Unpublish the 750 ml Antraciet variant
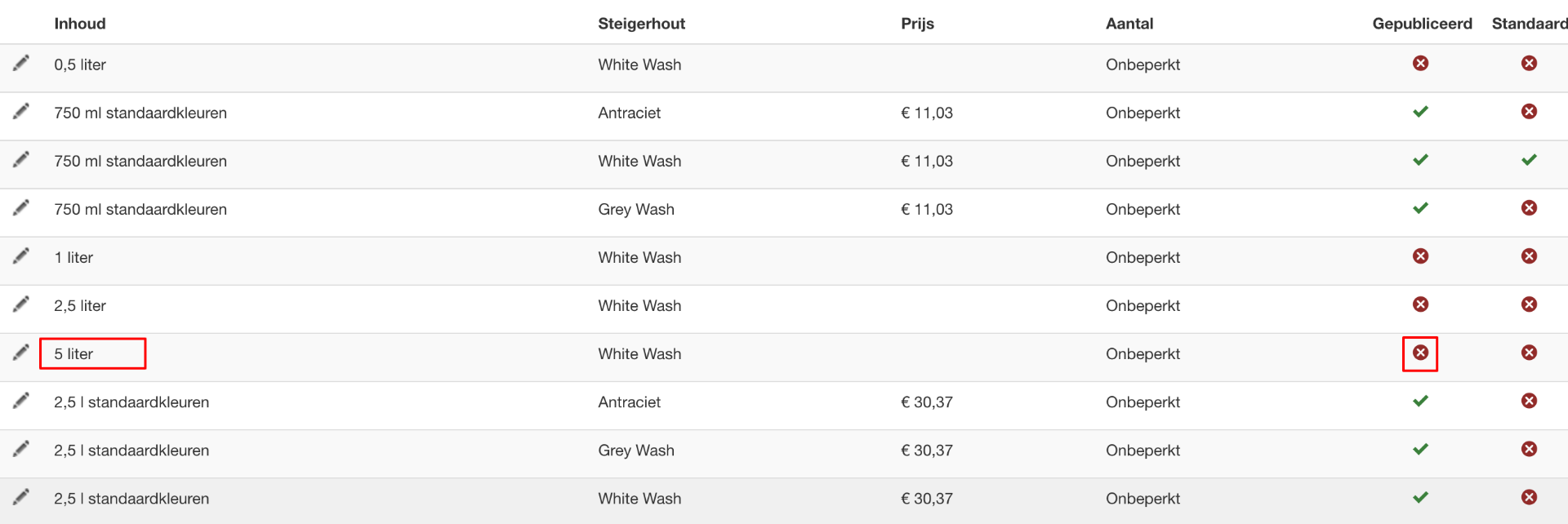Viewport: 1568px width, 524px height. pyautogui.click(x=1421, y=112)
